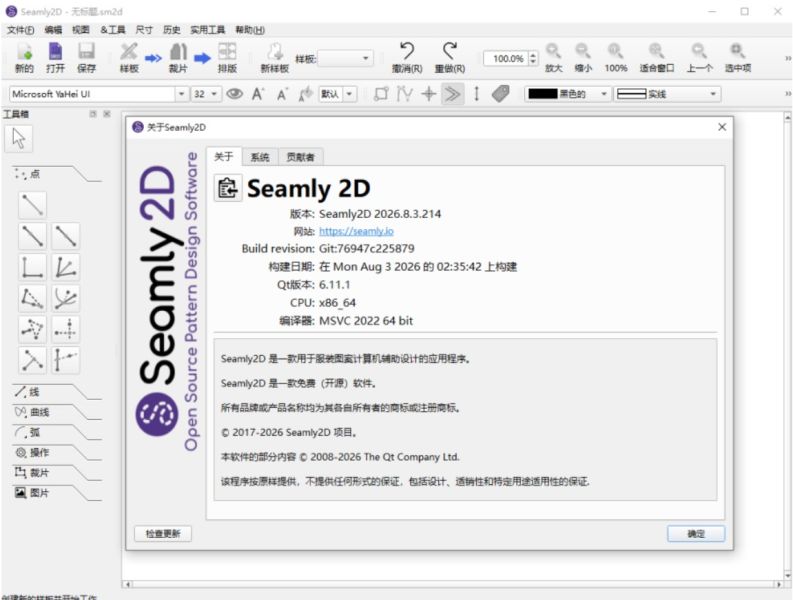Viewport: 793px width, 600px height.
Task: Open the 文件(F) menu
Action: point(21,30)
